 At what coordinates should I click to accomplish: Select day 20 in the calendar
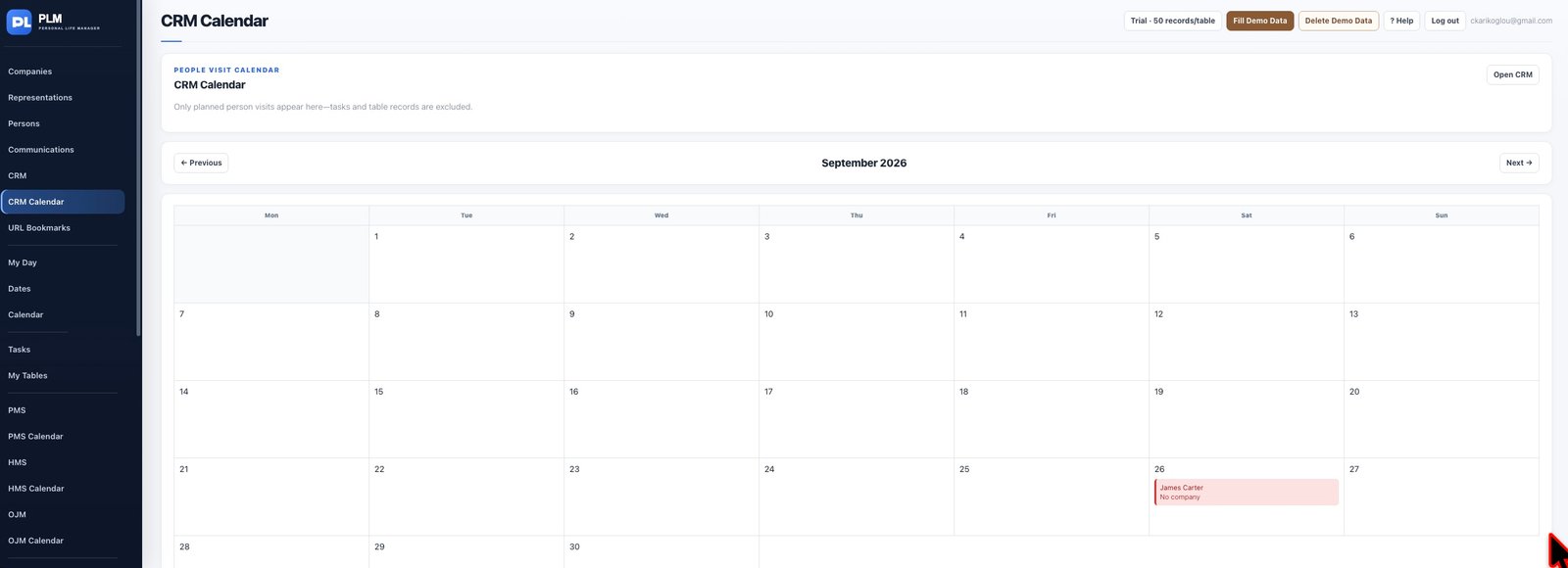click(1442, 419)
